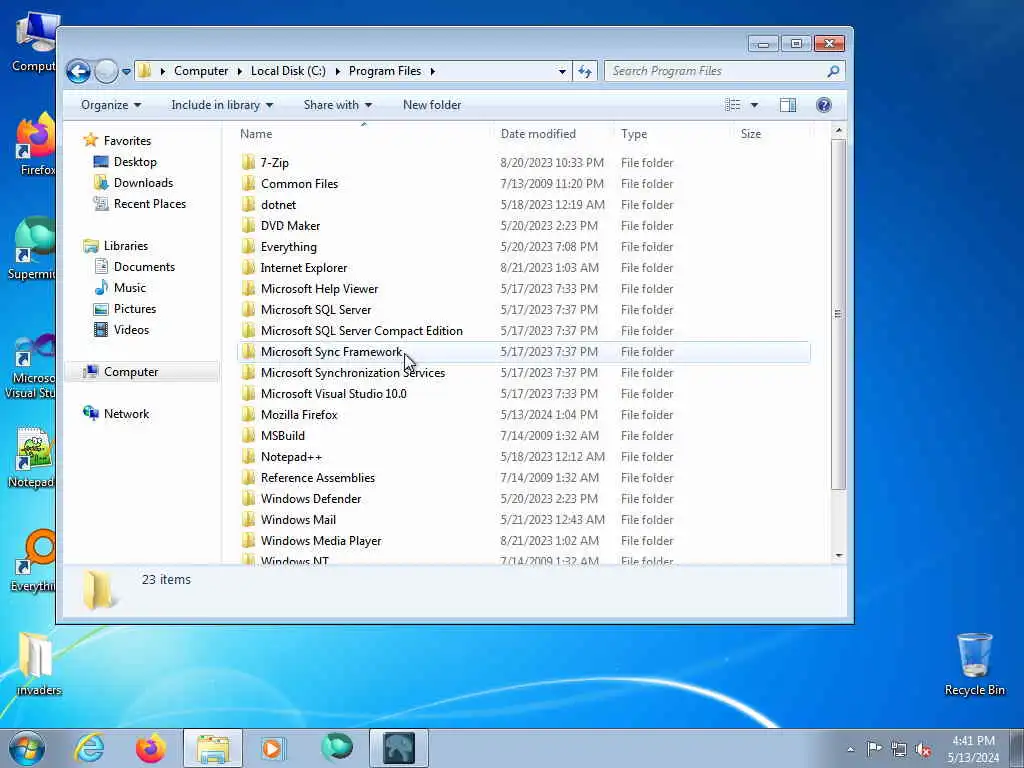
Task: Select the MSBuild folder
Action: tap(283, 436)
